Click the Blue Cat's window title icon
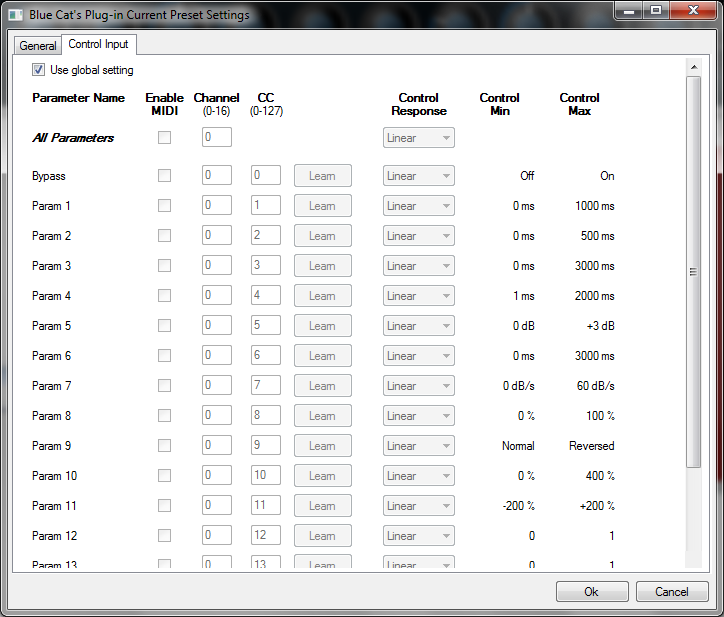Screen dimensions: 724x617 (x=16, y=15)
